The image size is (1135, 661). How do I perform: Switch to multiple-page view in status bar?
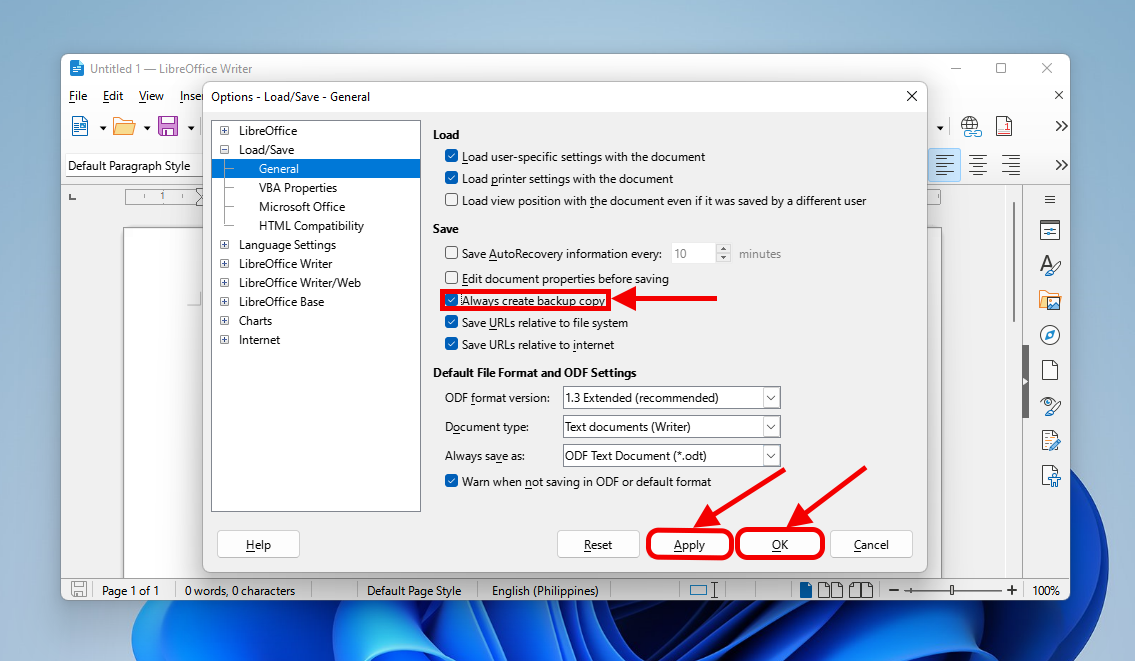click(830, 590)
